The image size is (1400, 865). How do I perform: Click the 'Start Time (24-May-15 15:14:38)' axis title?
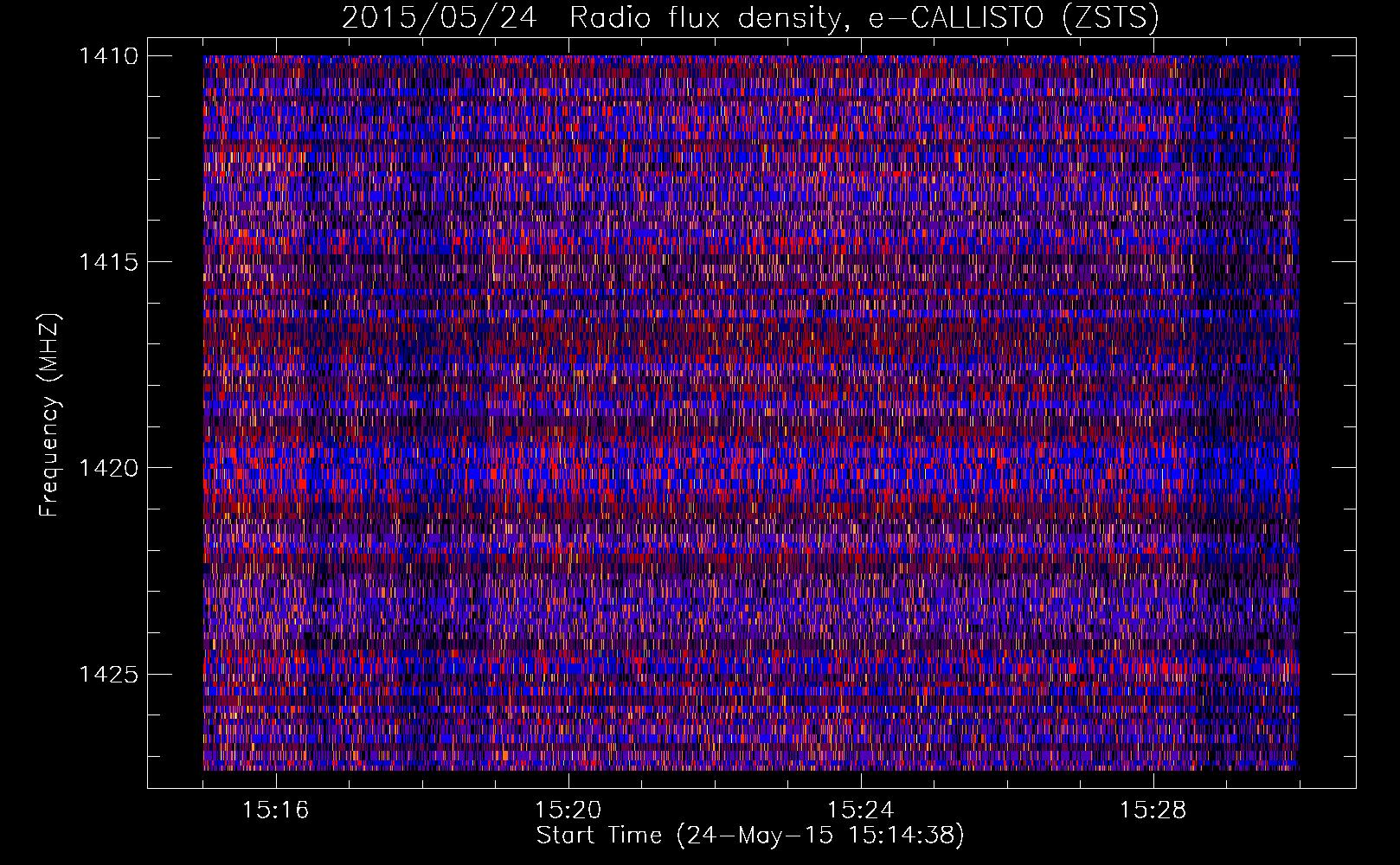tap(750, 836)
